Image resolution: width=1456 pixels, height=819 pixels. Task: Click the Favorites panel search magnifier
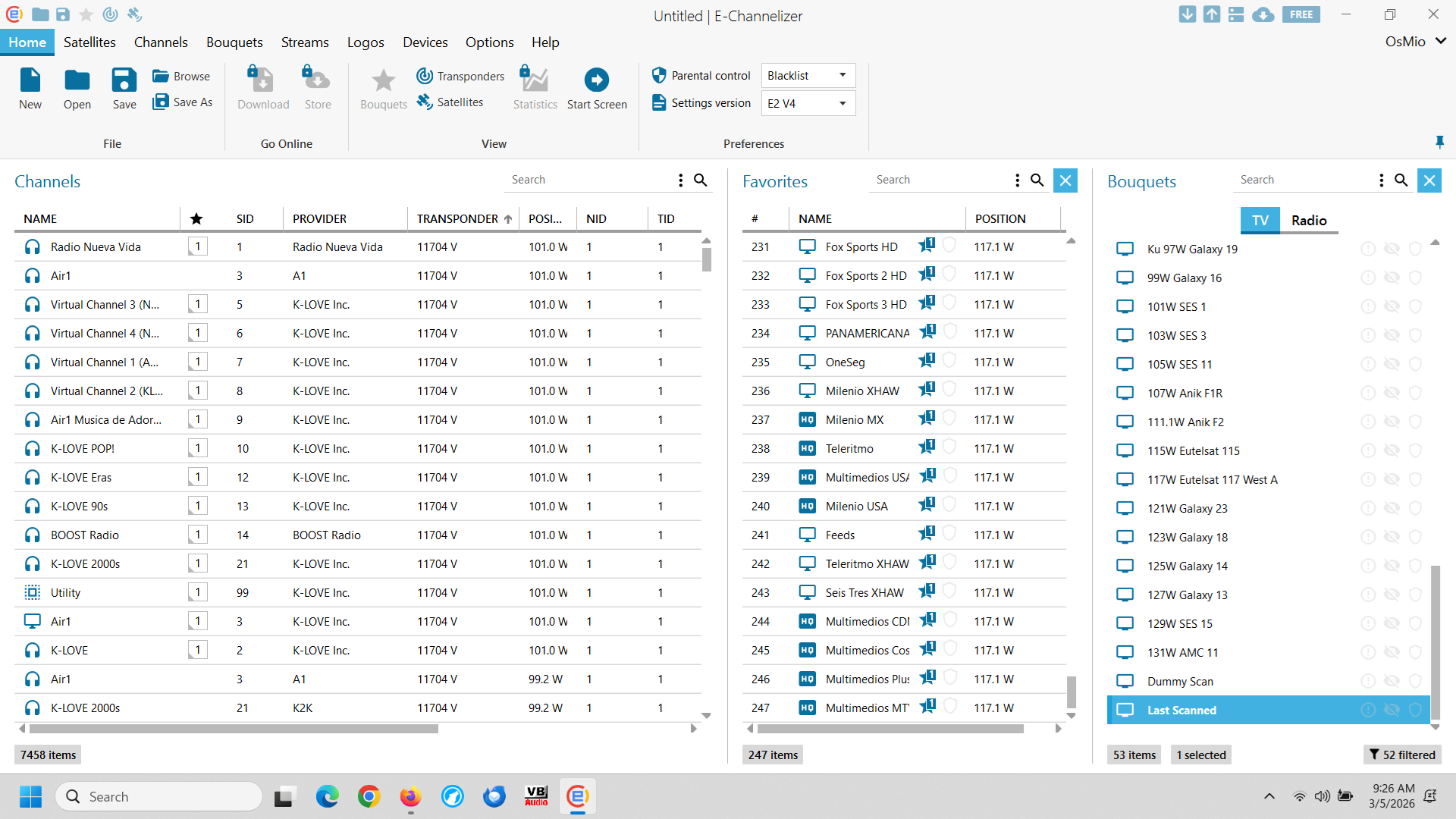click(1037, 180)
